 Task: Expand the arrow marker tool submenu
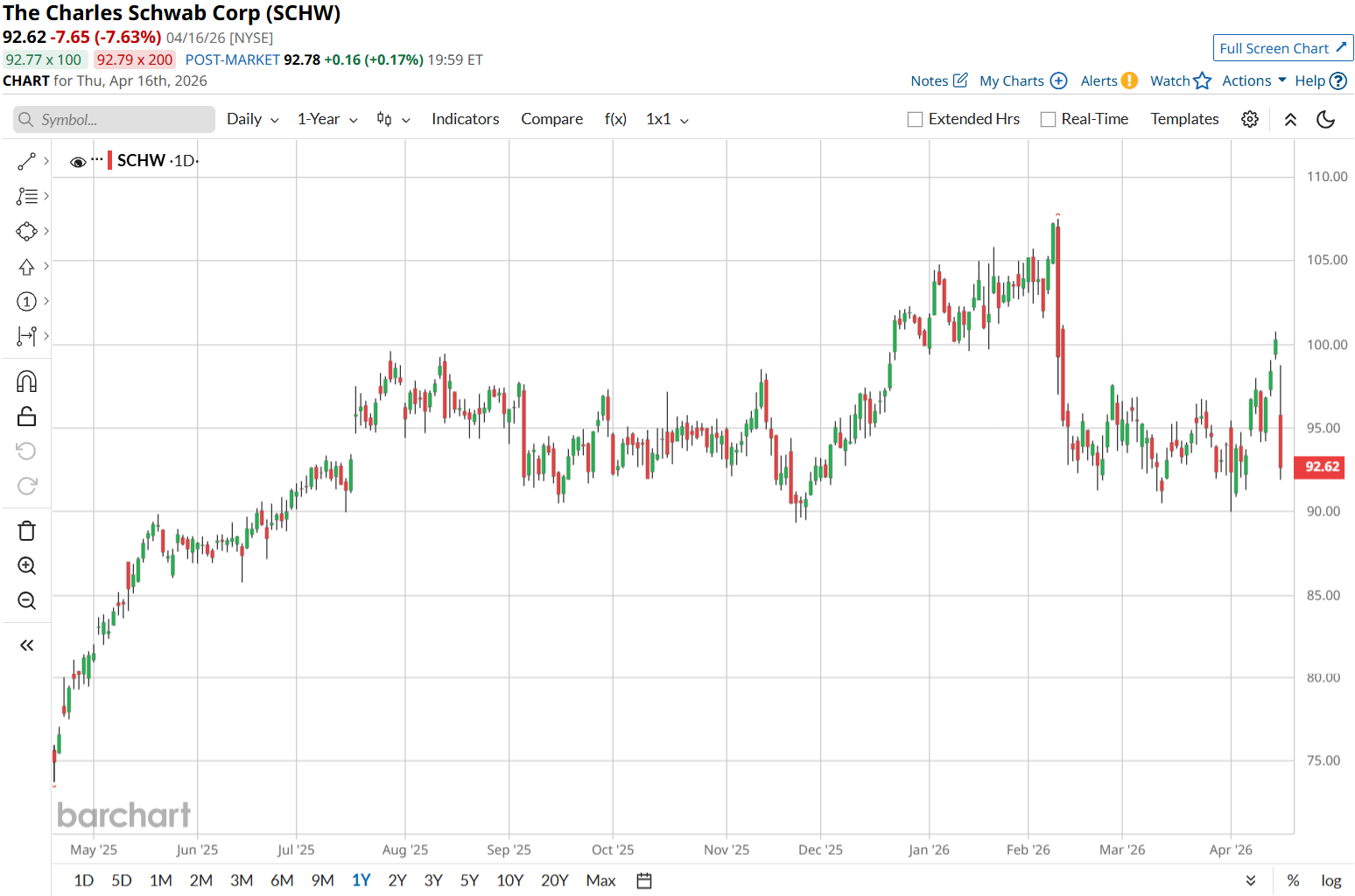(x=46, y=266)
